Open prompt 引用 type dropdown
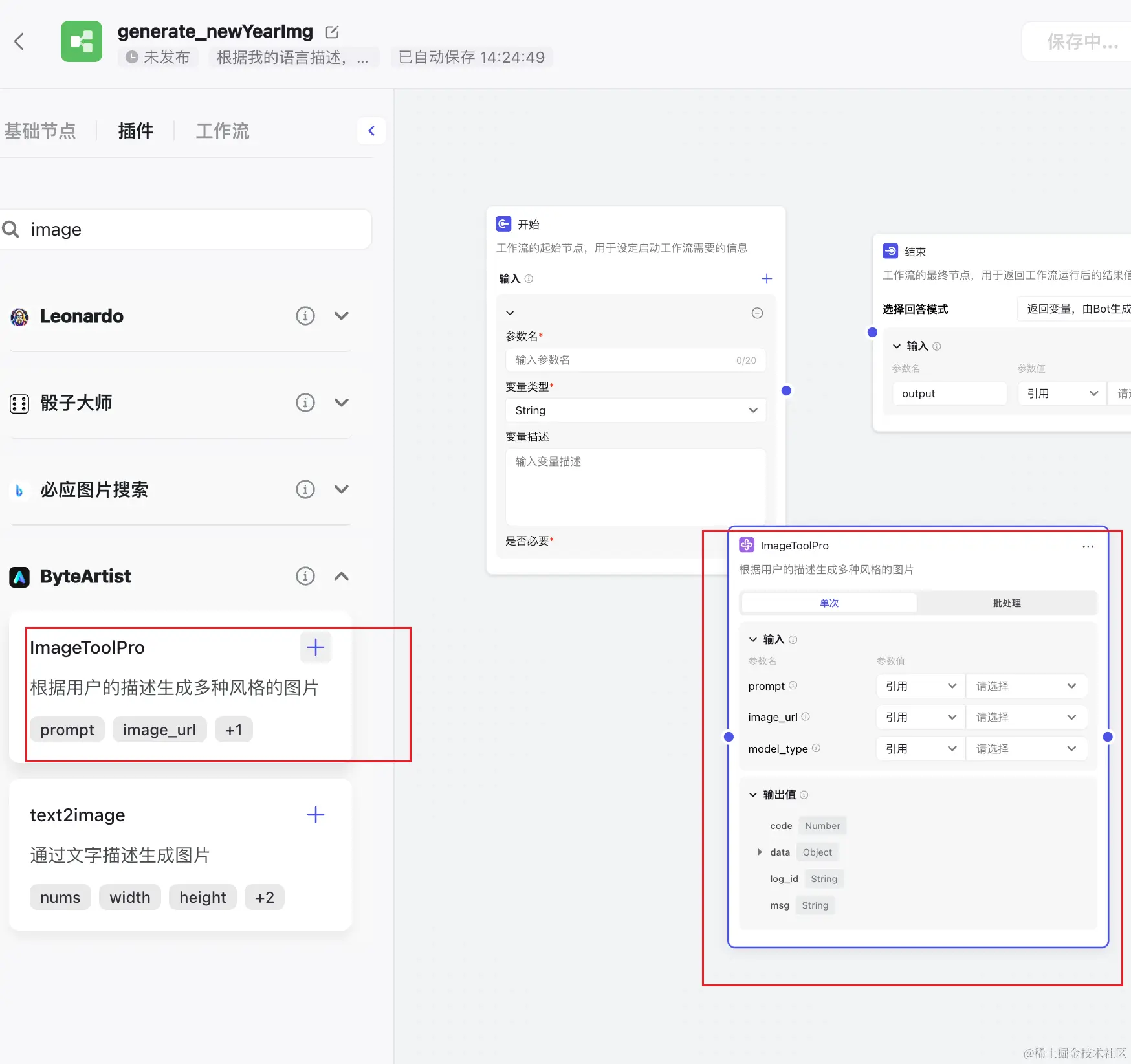 920,686
